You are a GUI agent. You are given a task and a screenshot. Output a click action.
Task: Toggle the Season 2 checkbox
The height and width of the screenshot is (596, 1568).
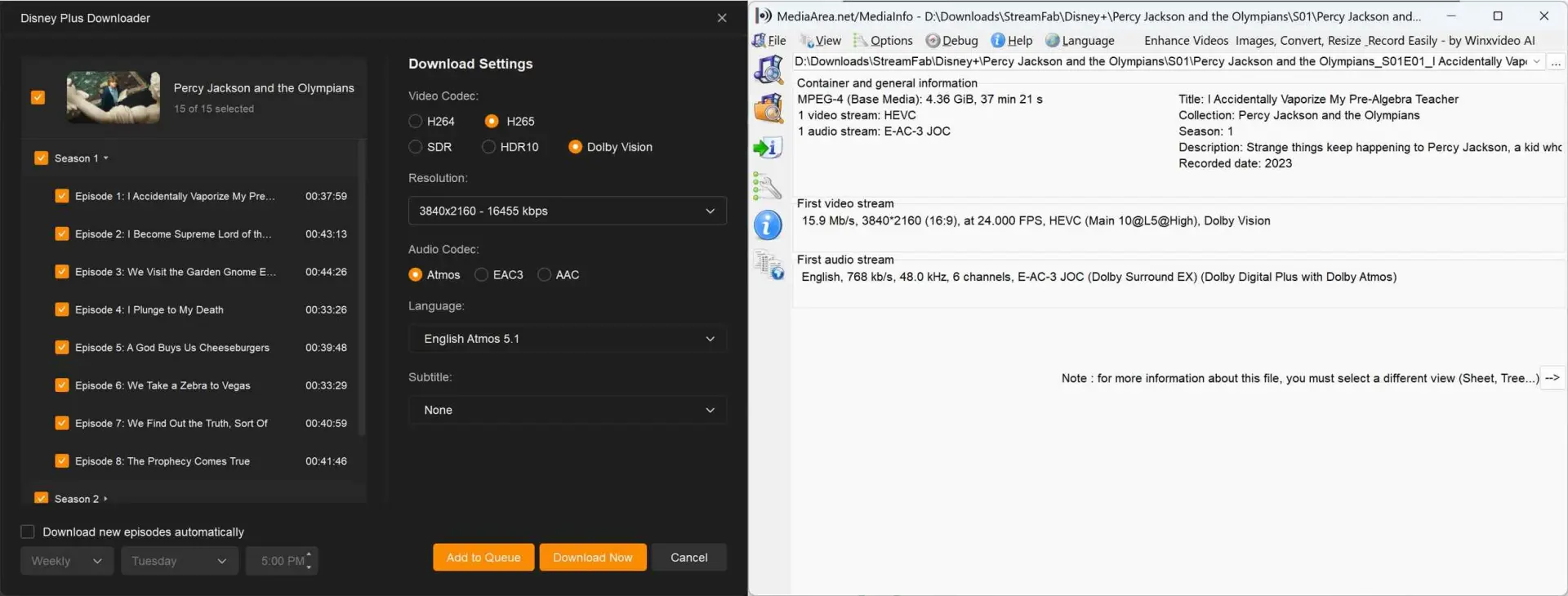pos(41,498)
